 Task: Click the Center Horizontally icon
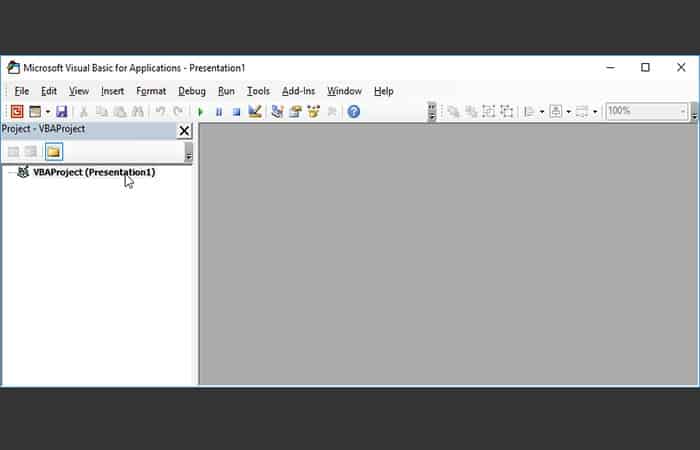(x=556, y=111)
